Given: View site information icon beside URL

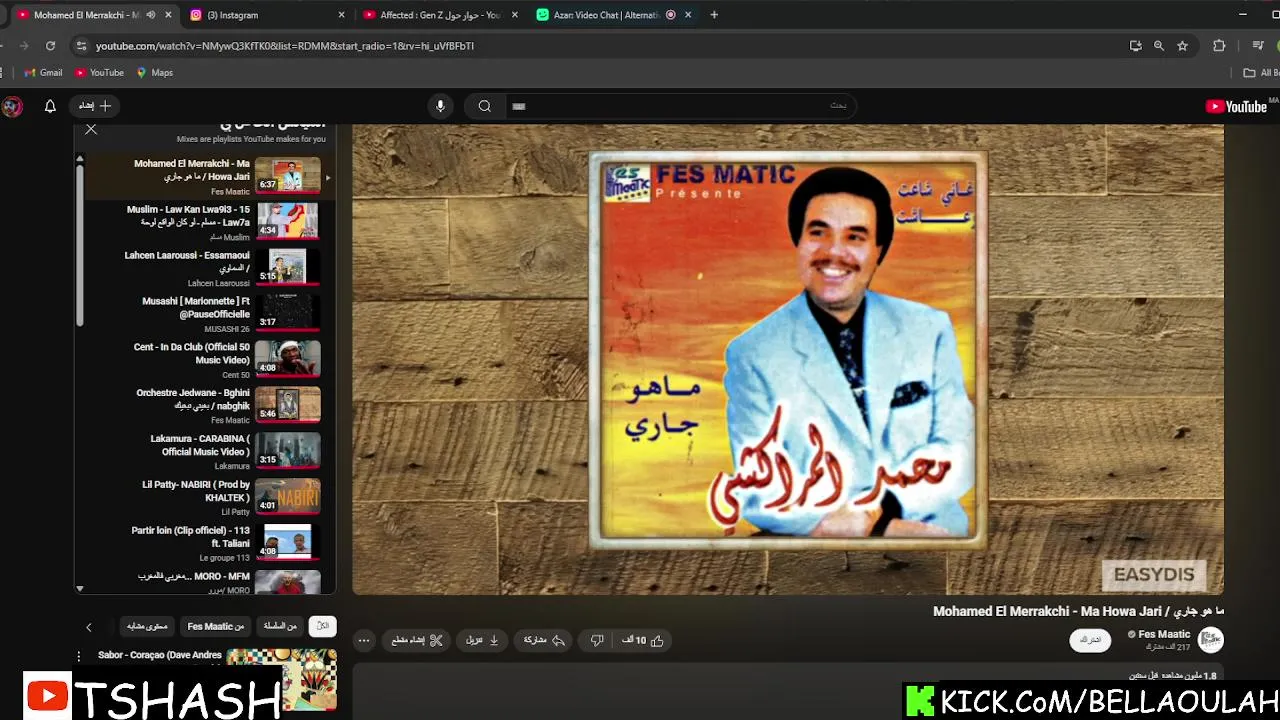Looking at the screenshot, I should 81,45.
